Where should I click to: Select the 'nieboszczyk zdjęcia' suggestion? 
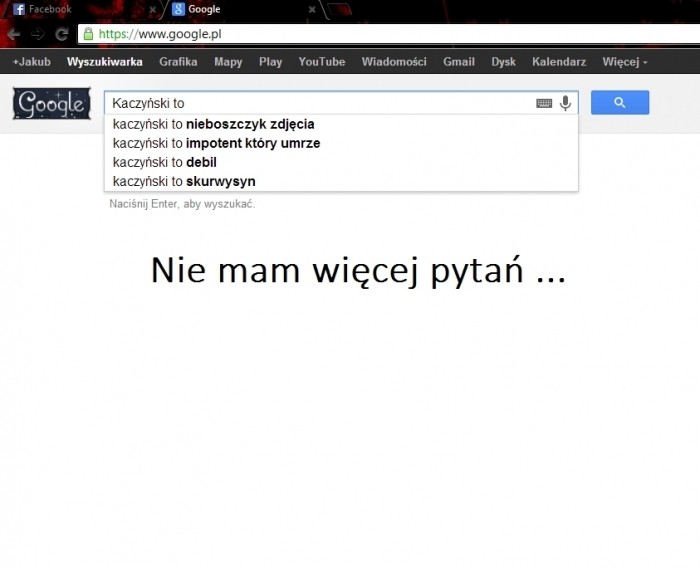click(214, 125)
